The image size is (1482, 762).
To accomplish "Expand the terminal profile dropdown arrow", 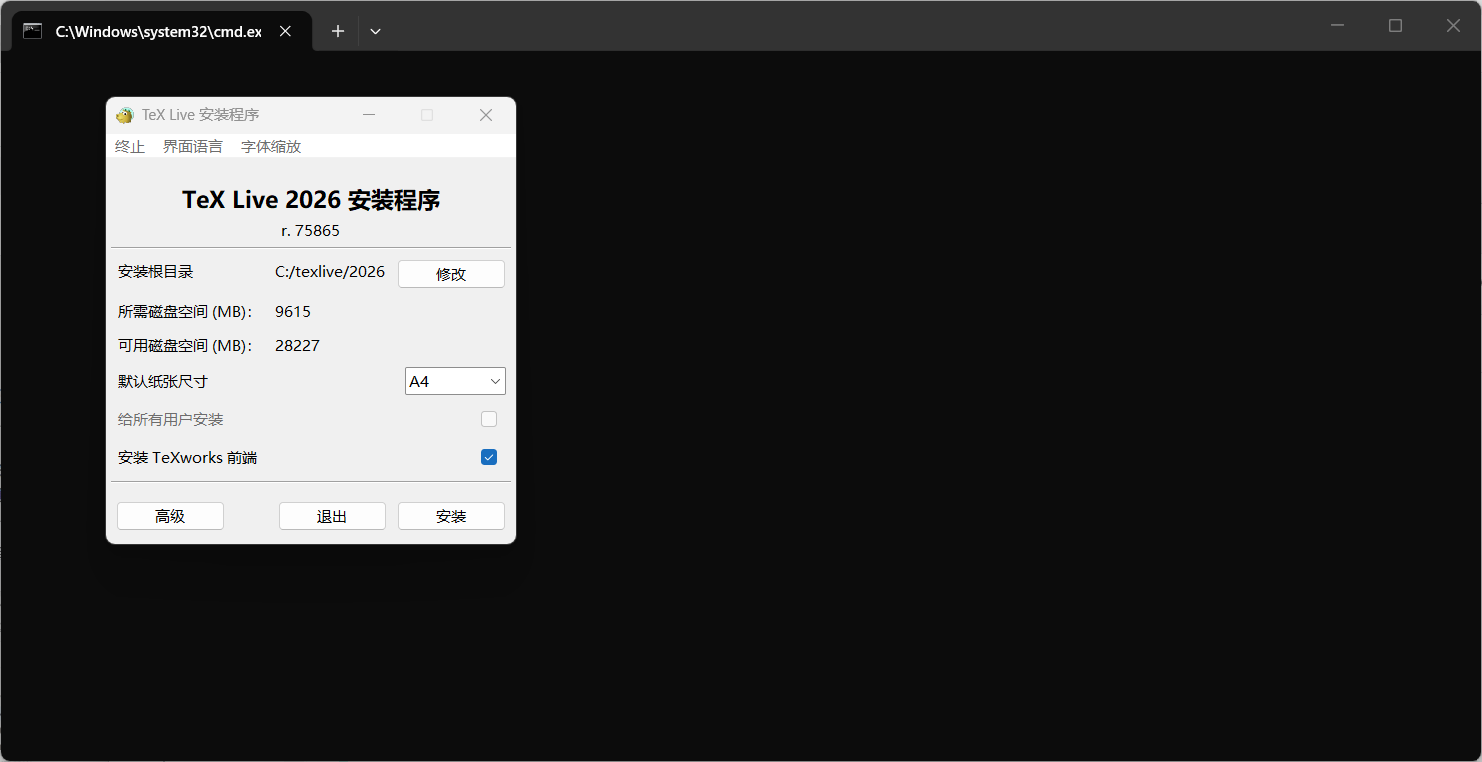I will (375, 31).
